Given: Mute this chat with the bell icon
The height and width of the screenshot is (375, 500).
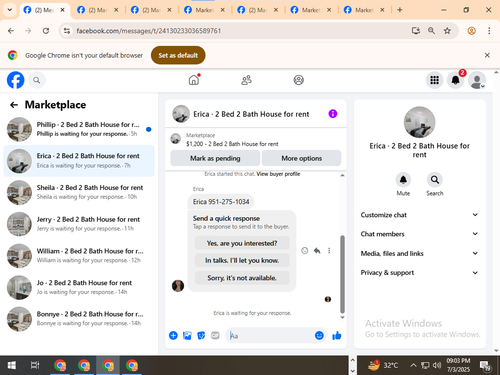Looking at the screenshot, I should click(403, 180).
